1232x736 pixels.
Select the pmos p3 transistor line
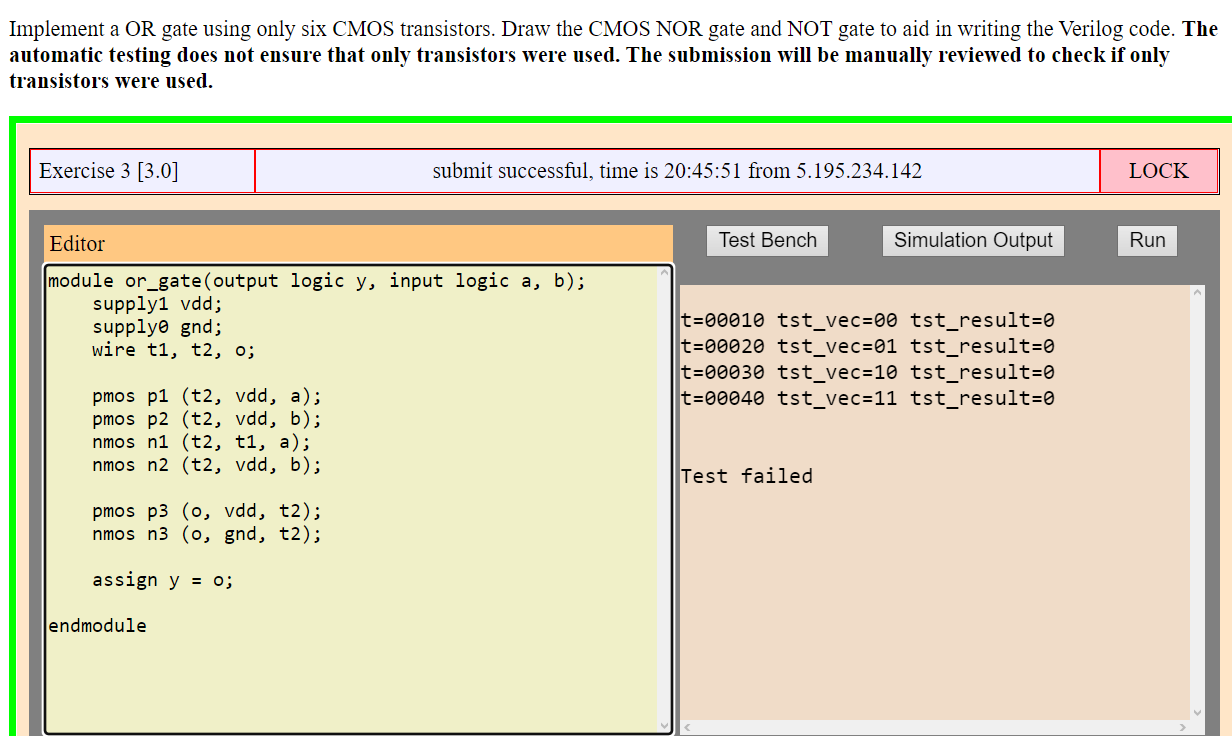(205, 511)
